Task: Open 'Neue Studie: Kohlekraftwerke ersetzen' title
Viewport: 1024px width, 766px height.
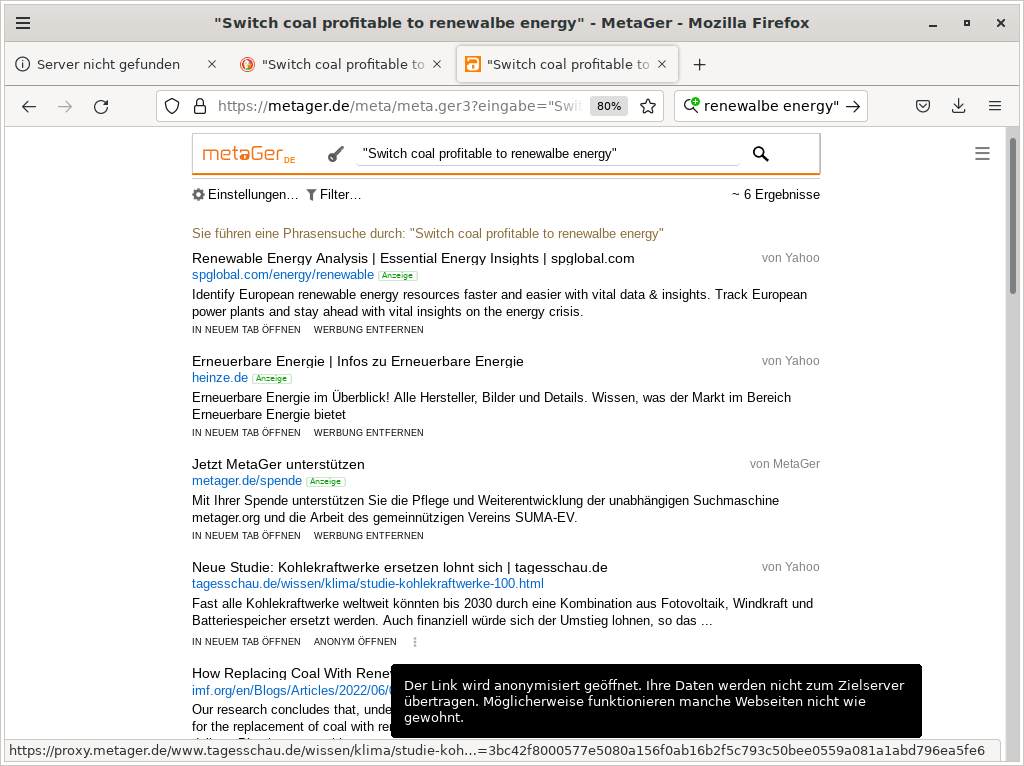Action: (x=400, y=567)
